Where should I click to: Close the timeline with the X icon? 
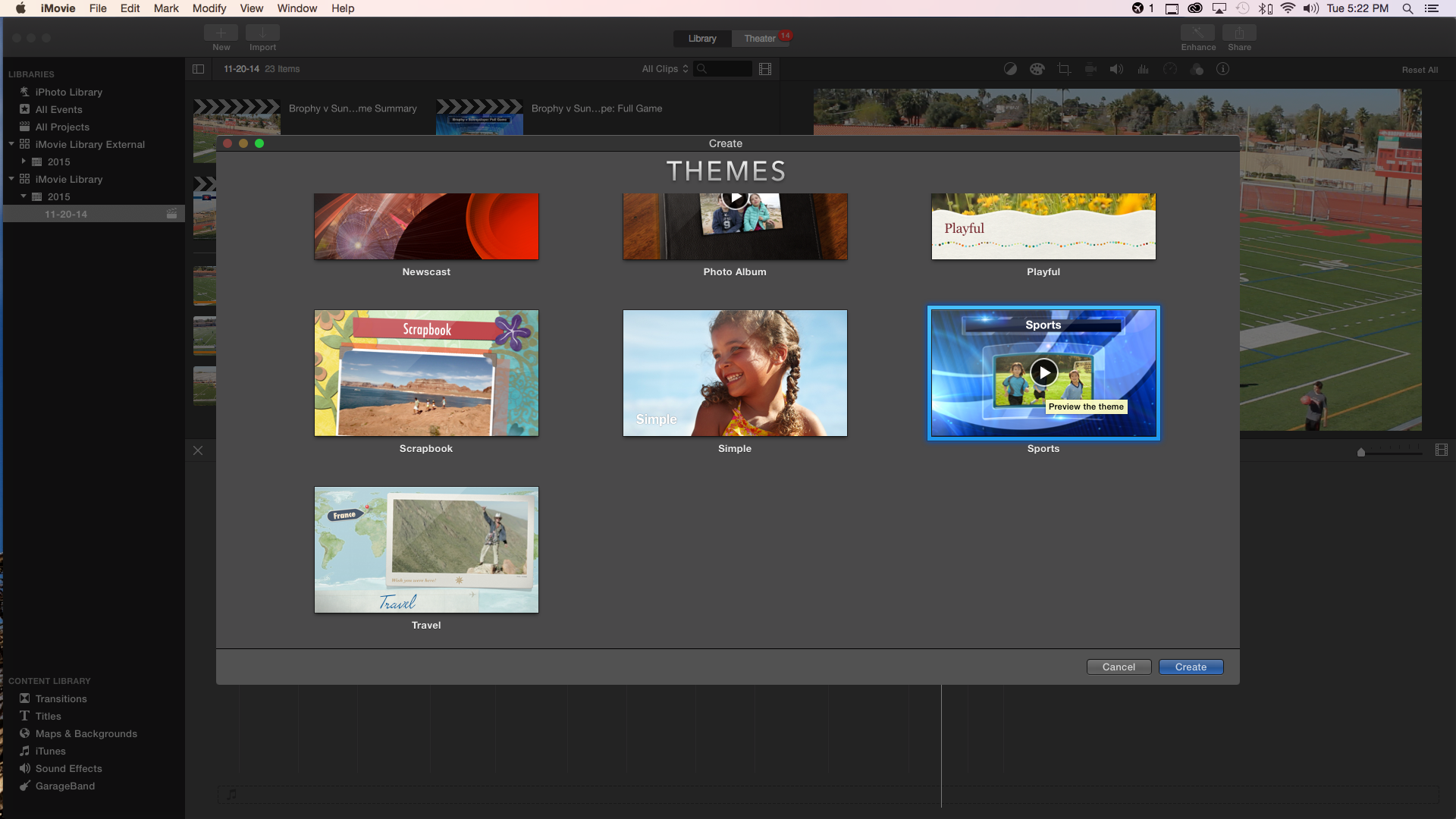point(198,450)
